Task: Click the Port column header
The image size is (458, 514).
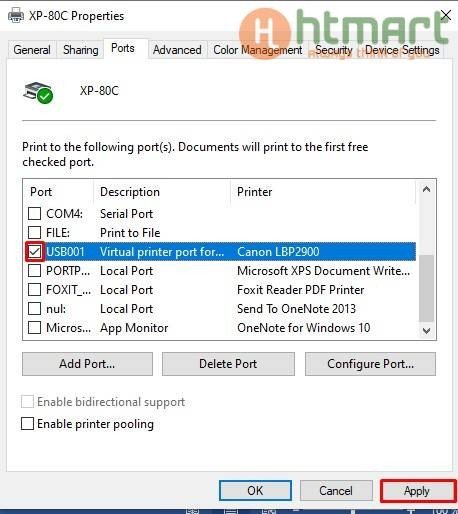Action: tap(59, 192)
